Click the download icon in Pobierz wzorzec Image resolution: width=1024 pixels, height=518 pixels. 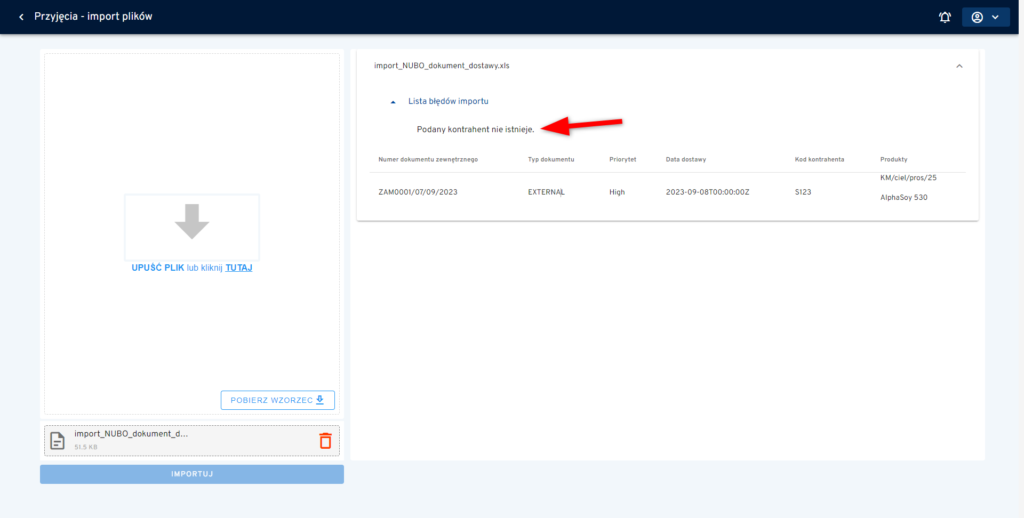pos(320,400)
